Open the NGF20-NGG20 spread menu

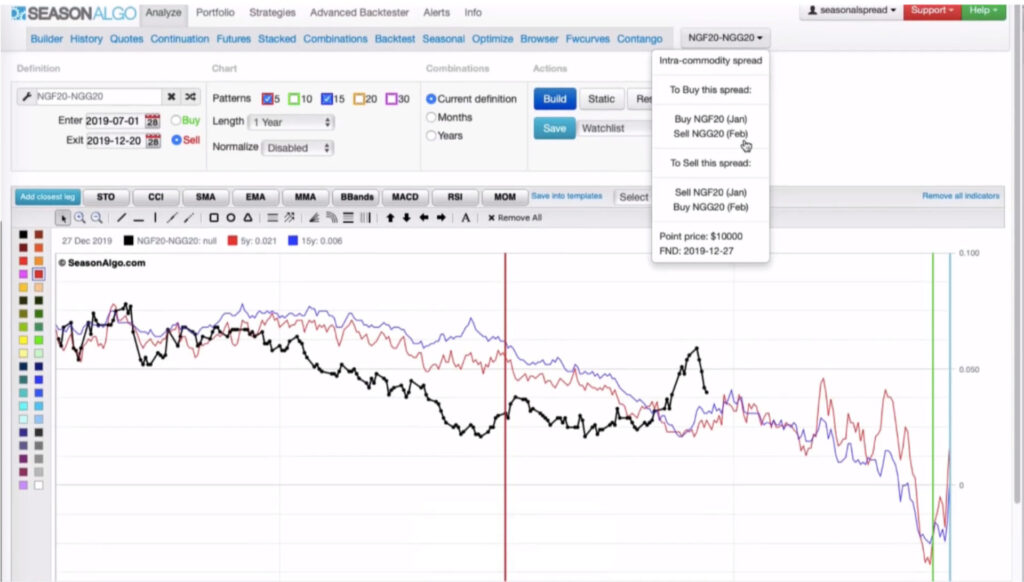(x=723, y=36)
